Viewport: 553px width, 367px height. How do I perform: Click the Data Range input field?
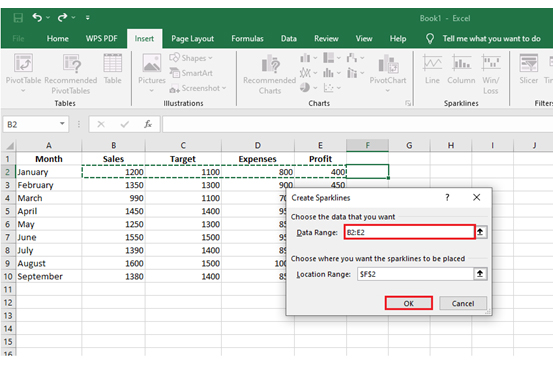coord(409,232)
